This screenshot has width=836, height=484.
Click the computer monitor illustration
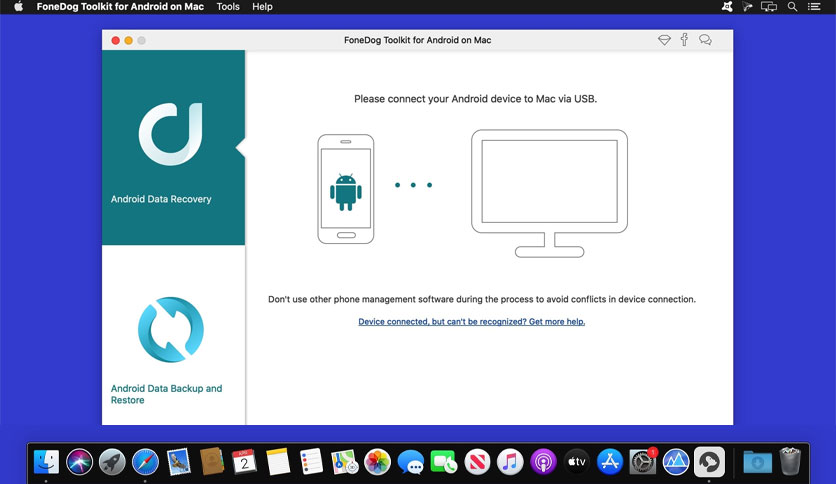point(549,193)
